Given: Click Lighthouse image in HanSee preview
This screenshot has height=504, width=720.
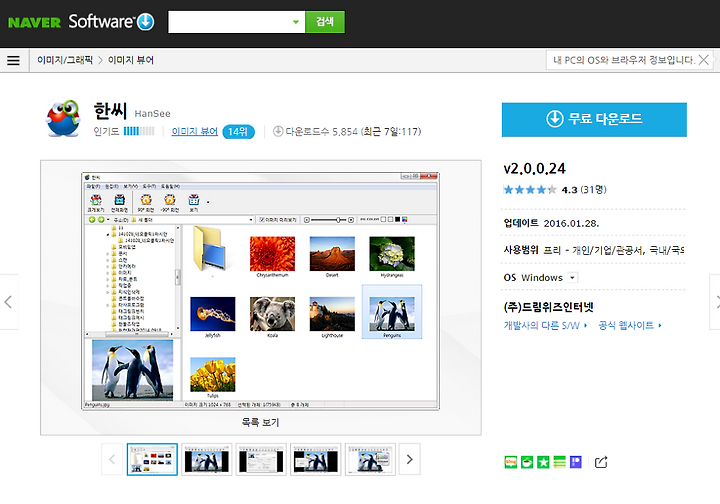Looking at the screenshot, I should 332,314.
